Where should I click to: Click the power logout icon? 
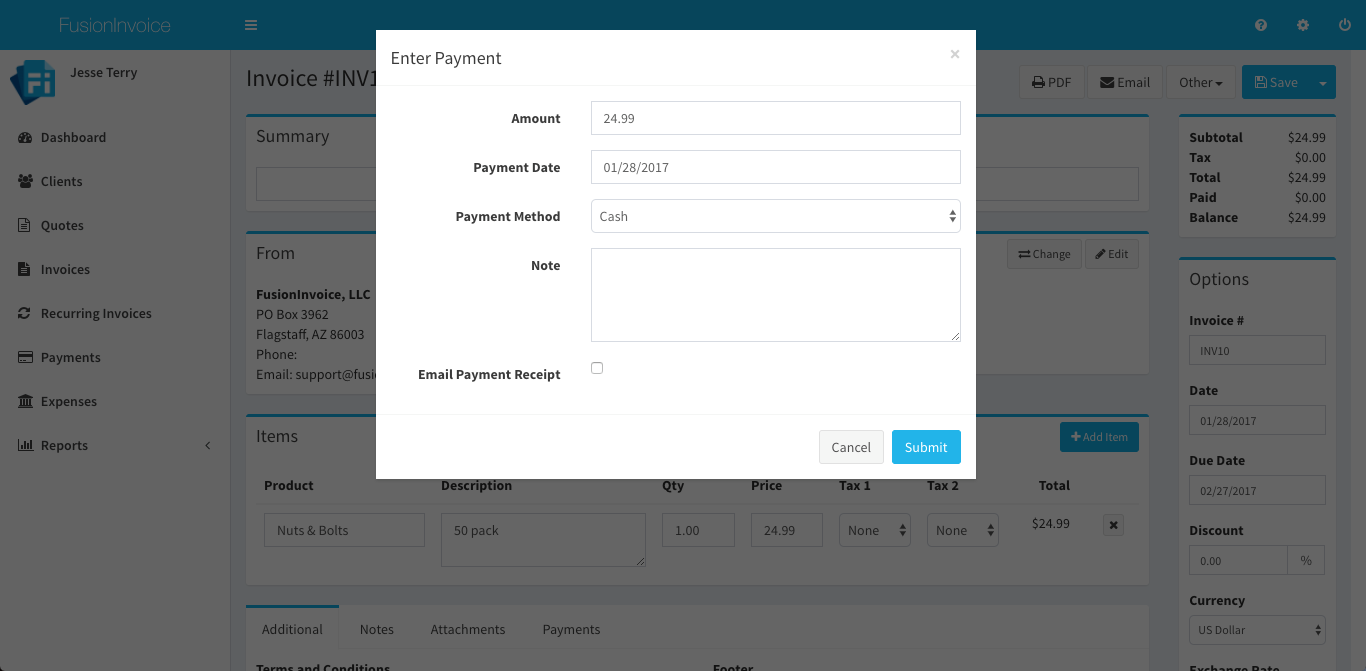pos(1344,25)
